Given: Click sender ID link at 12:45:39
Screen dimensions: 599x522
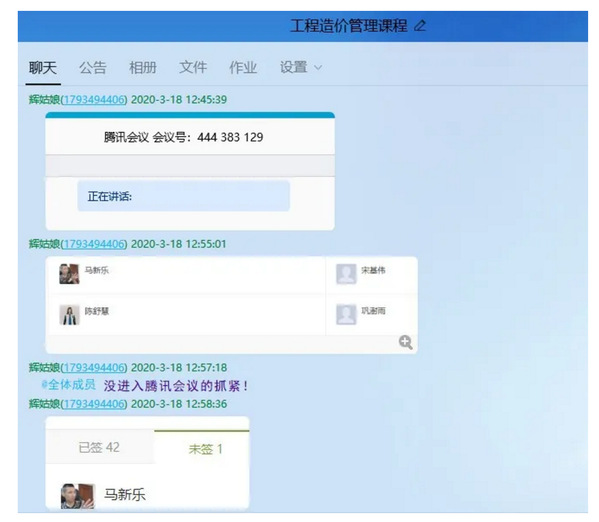Looking at the screenshot, I should coord(94,99).
